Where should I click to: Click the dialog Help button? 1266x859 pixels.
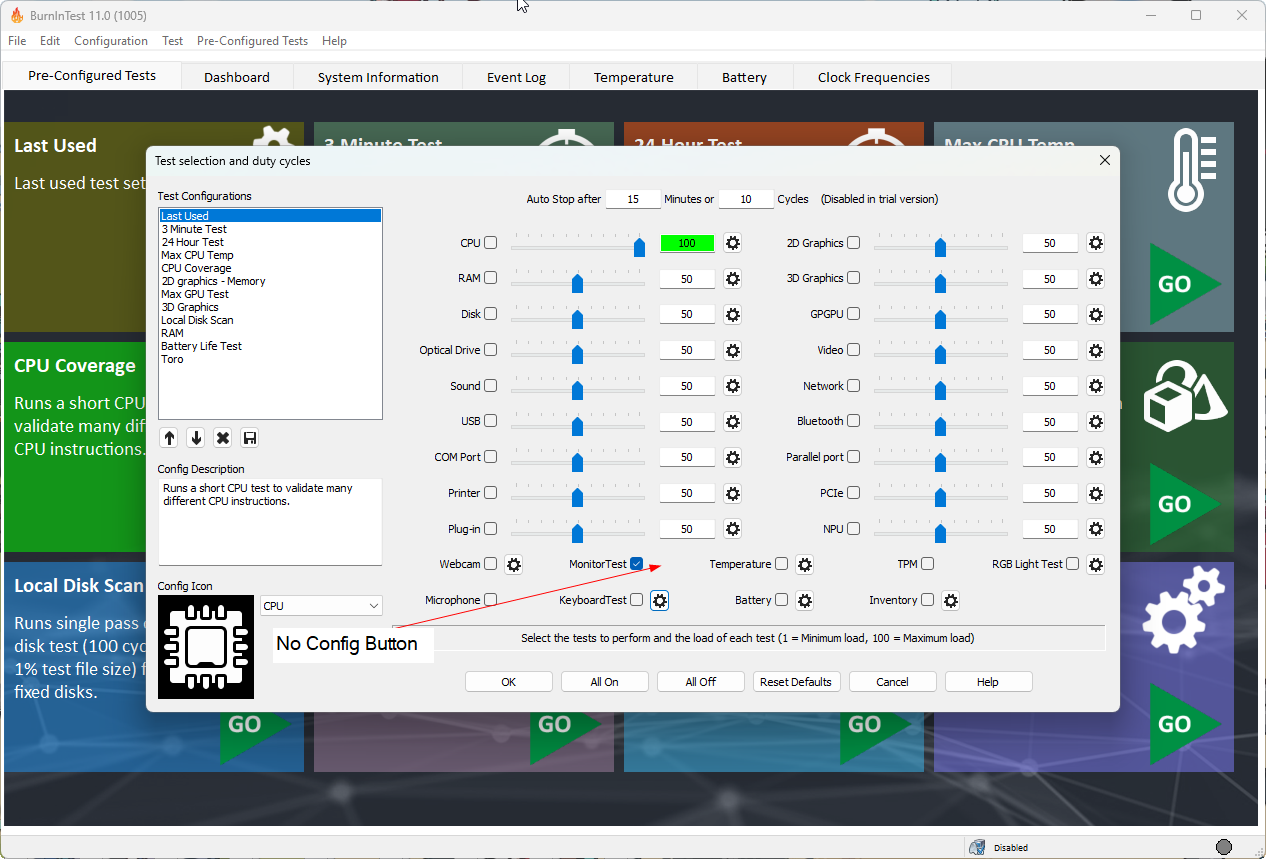988,682
